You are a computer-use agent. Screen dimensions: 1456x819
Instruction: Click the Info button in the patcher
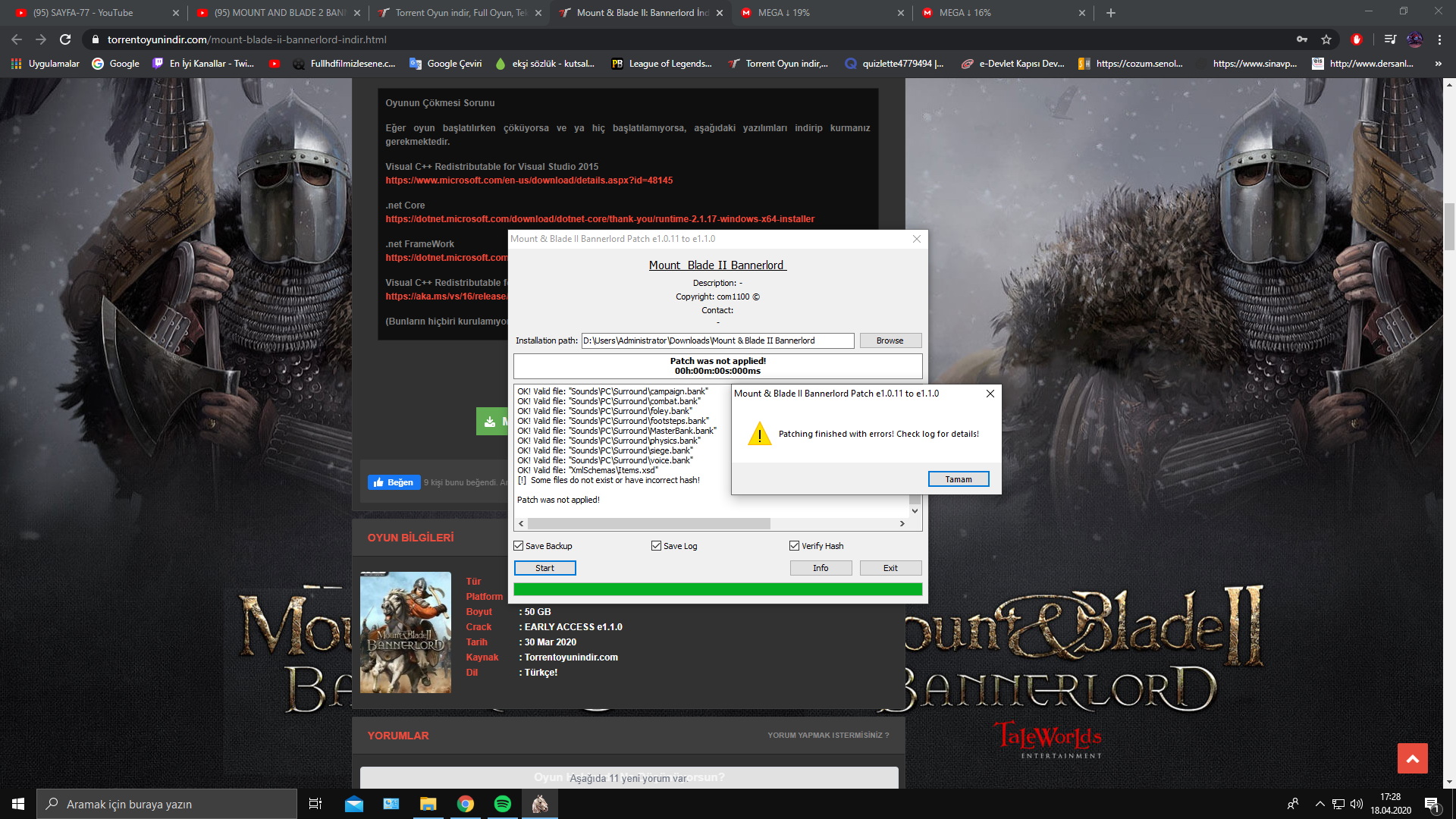tap(821, 568)
